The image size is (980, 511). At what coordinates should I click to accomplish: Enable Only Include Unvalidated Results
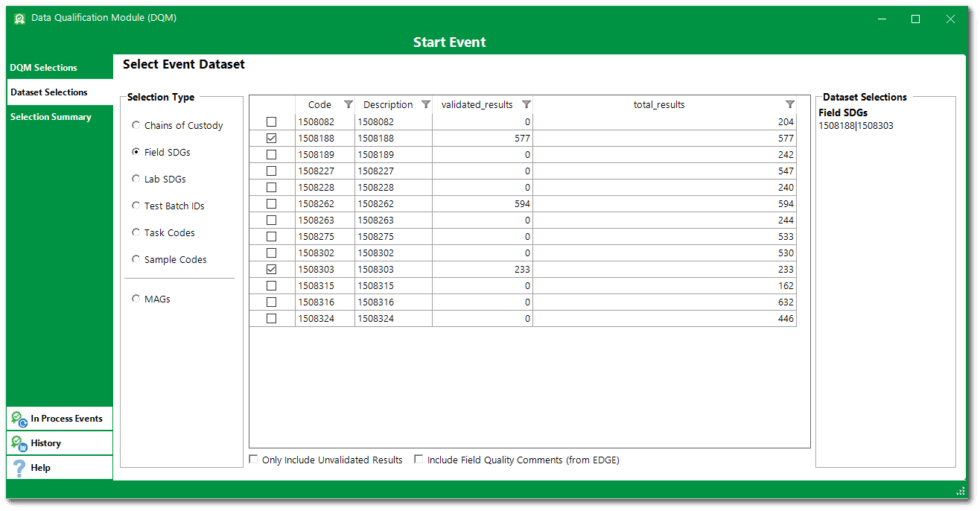coord(253,460)
